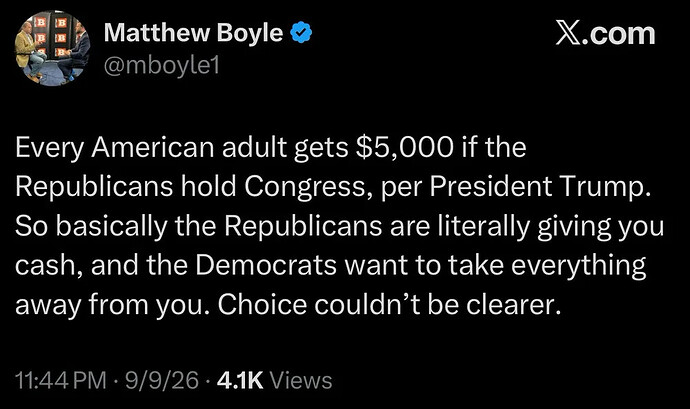This screenshot has width=690, height=409.
Task: Click the 11:44 PM timestamp
Action: (61, 380)
